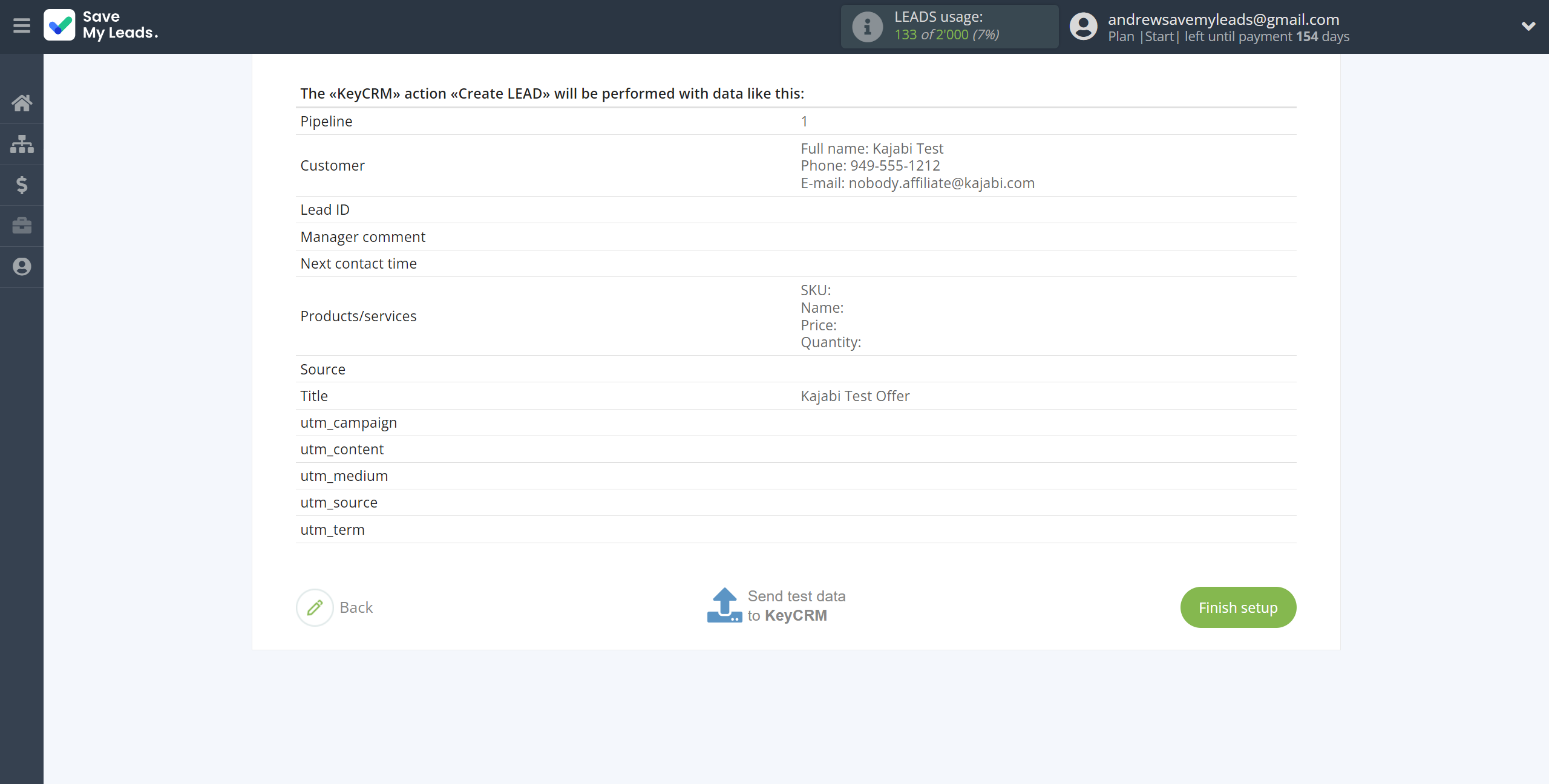
Task: Click the account email andrewsavemyleads@gmail.com
Action: pyautogui.click(x=1223, y=19)
